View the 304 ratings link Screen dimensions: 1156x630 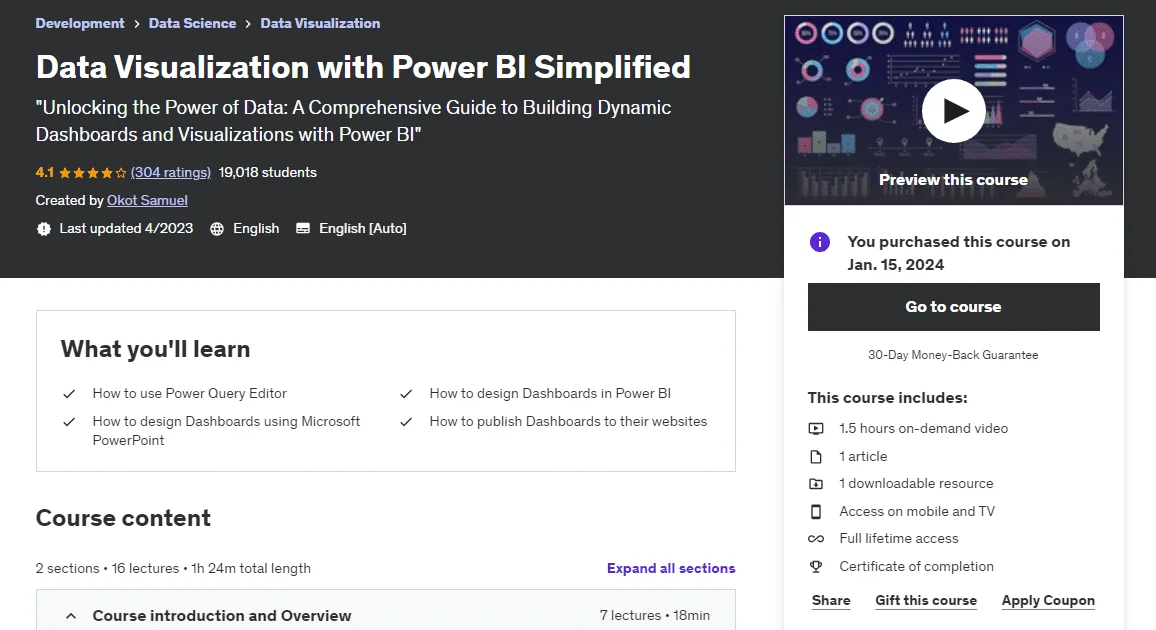pyautogui.click(x=170, y=172)
